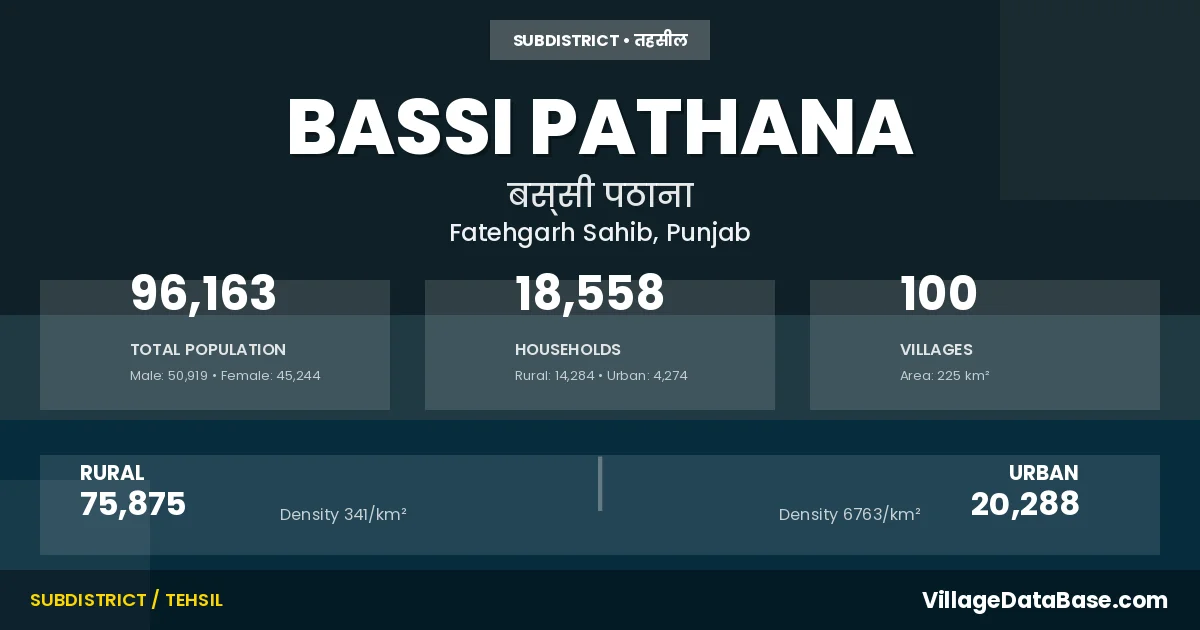Select the TOTAL POPULATION label
The height and width of the screenshot is (630, 1200).
[208, 350]
